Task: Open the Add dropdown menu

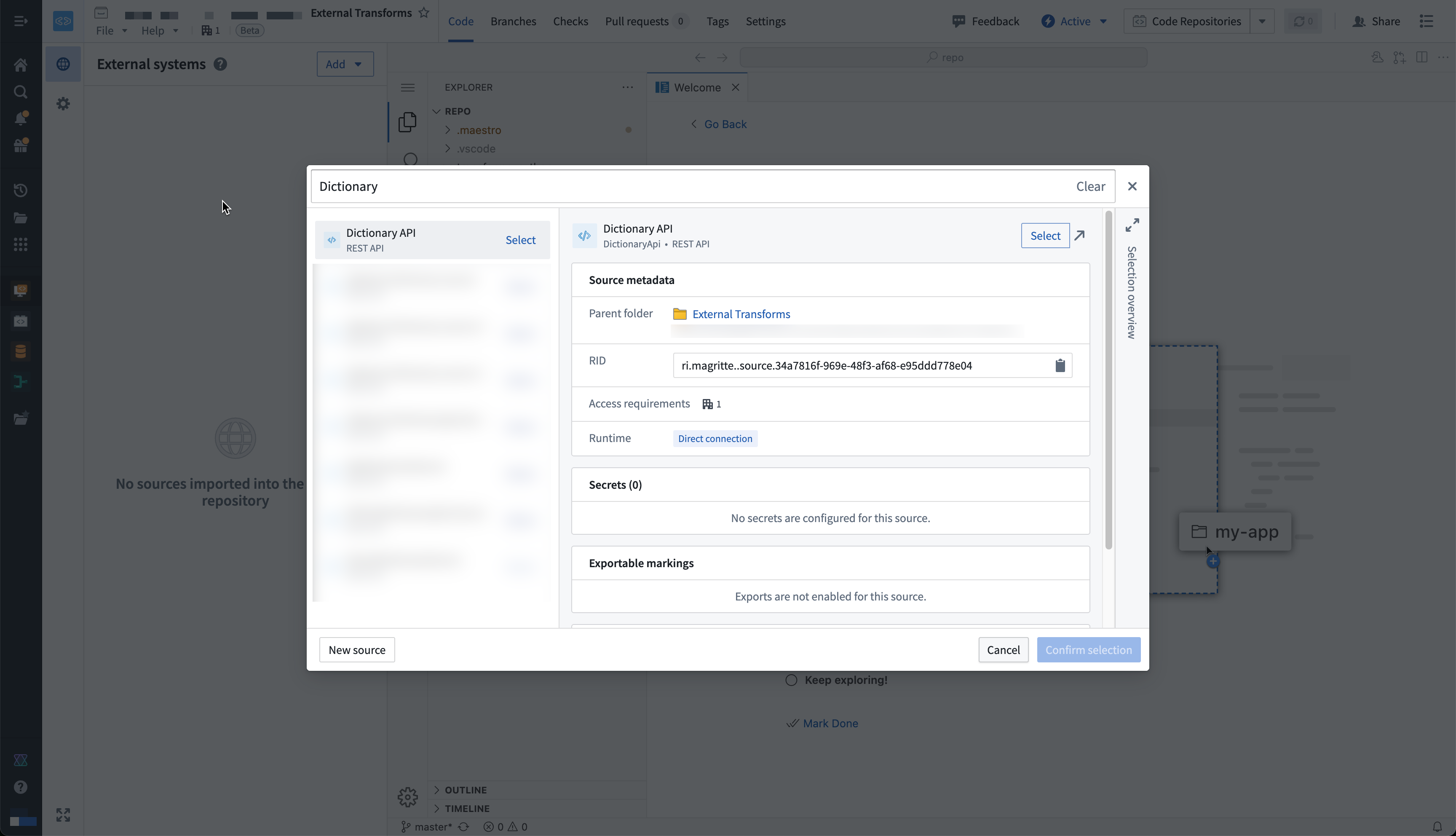Action: 344,64
